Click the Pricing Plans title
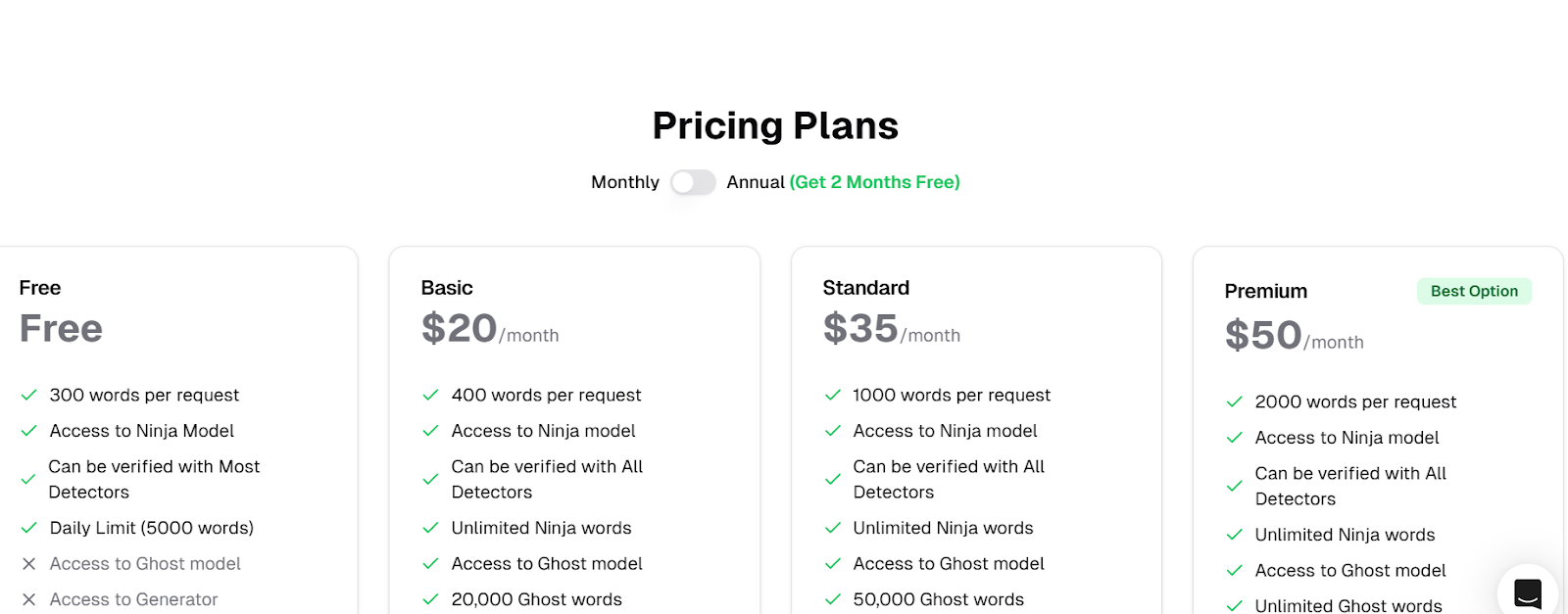Viewport: 1568px width, 614px height. click(775, 125)
